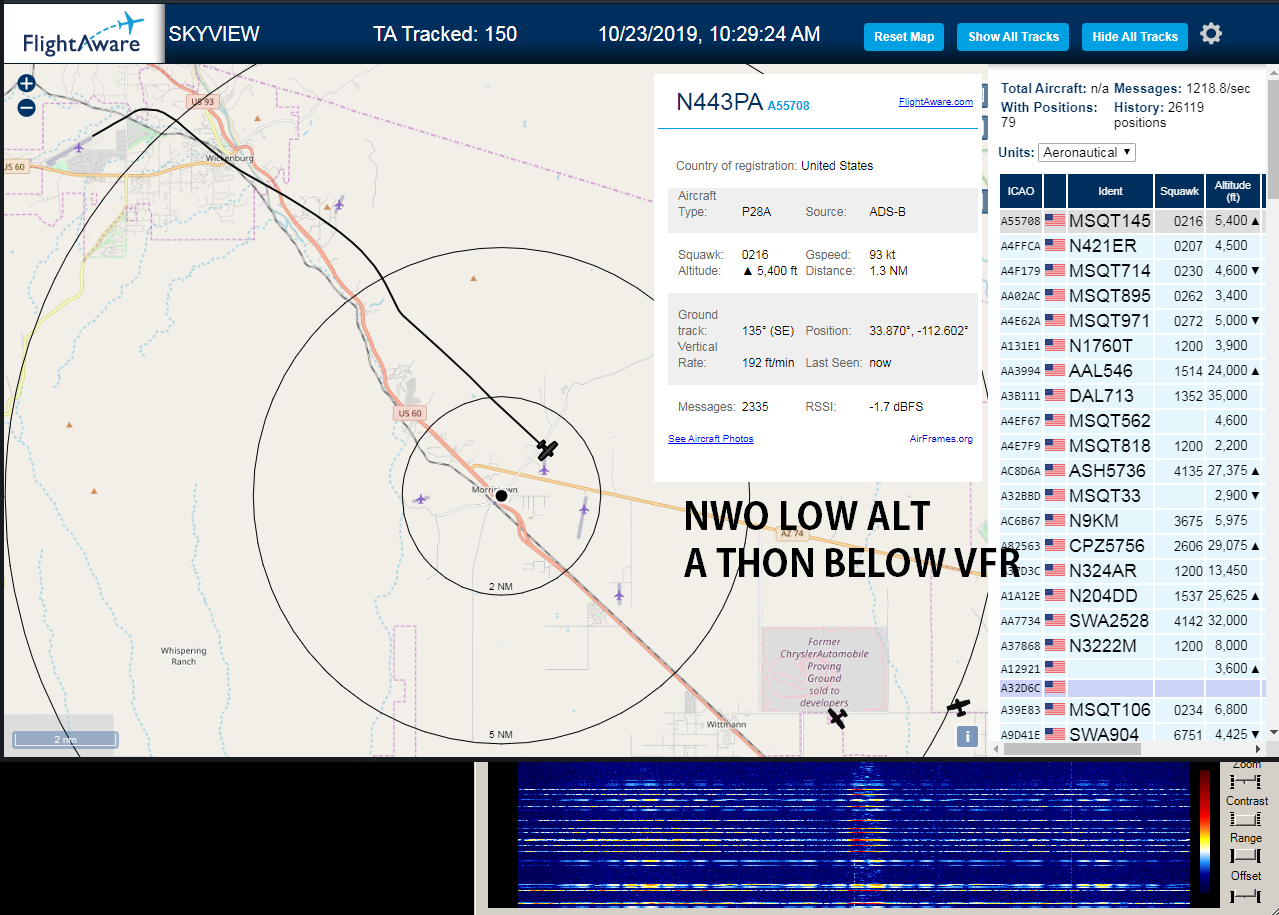
Task: Click the US flag in the MSQT145 row
Action: pos(1055,220)
